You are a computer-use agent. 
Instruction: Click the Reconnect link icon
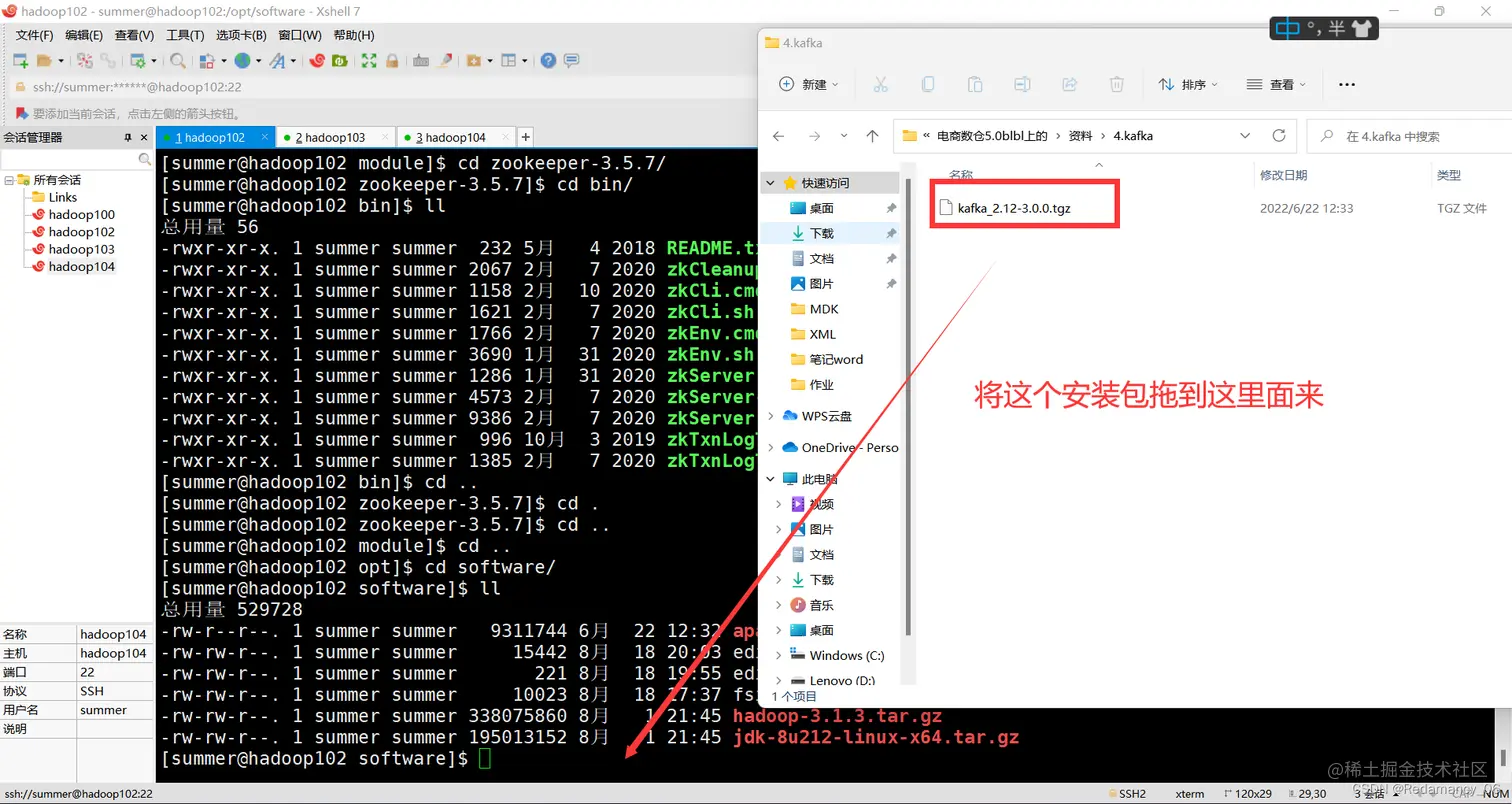[107, 61]
